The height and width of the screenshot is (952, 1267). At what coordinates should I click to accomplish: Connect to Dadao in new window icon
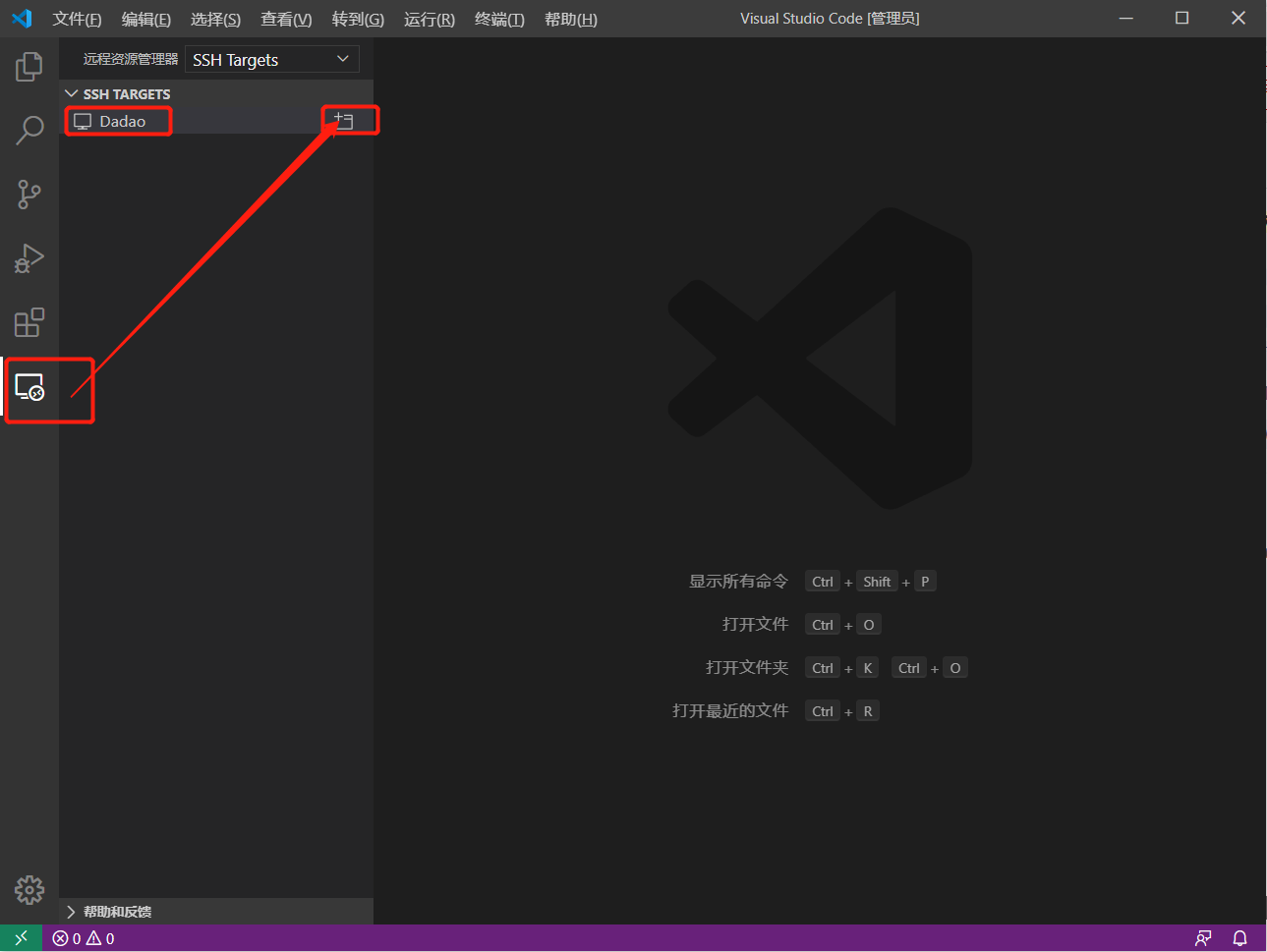pos(343,121)
